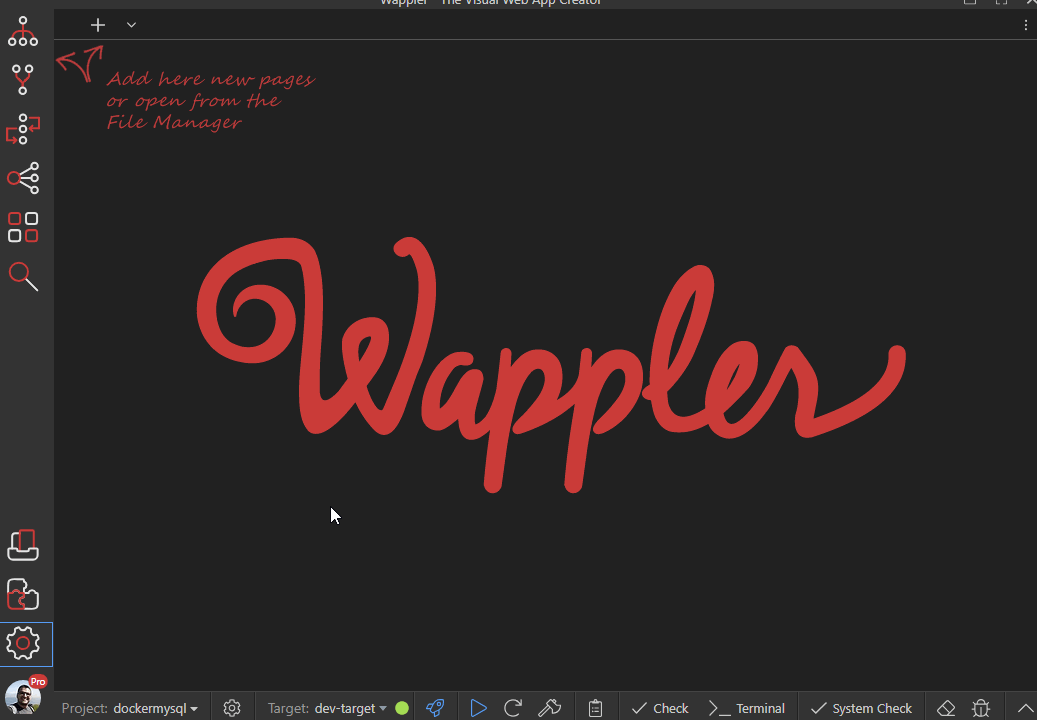Open the site structure tree panel
This screenshot has height=720, width=1037.
click(23, 31)
